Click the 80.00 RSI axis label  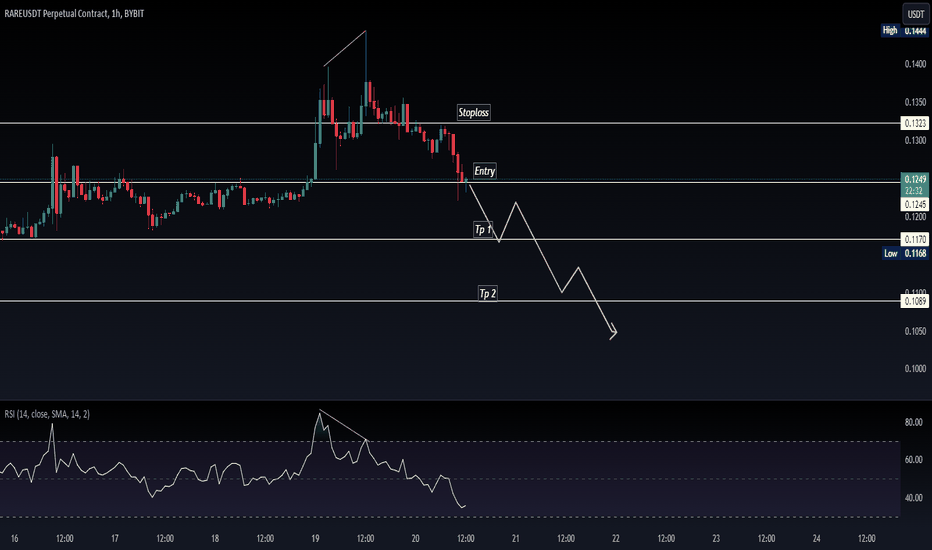914,422
